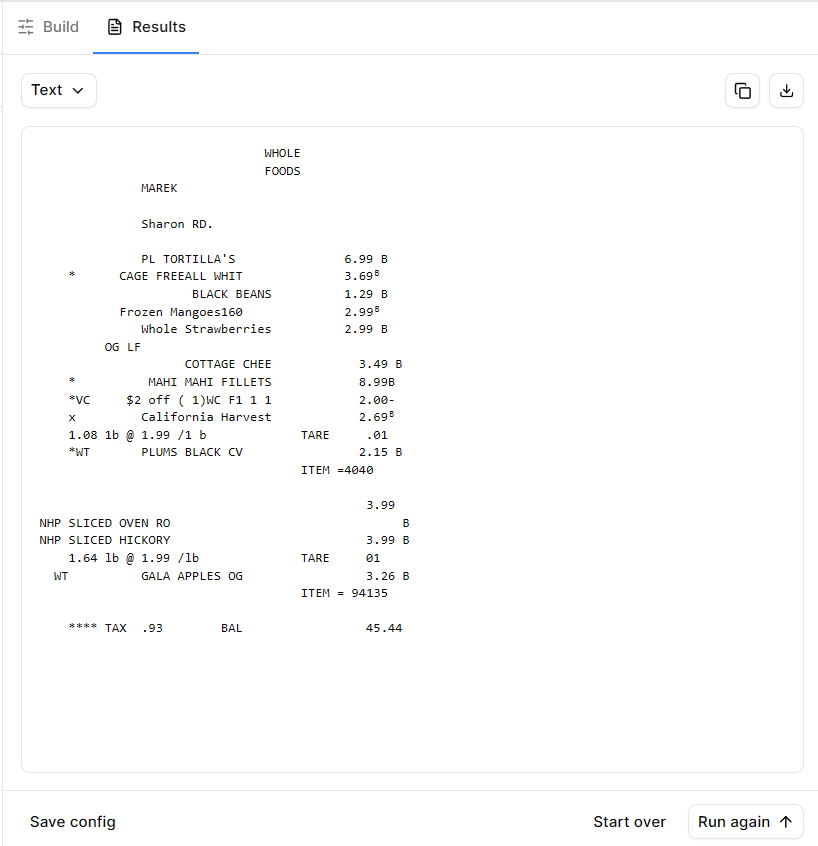This screenshot has height=846, width=818.
Task: Click the MAREK line
Action: pos(159,188)
